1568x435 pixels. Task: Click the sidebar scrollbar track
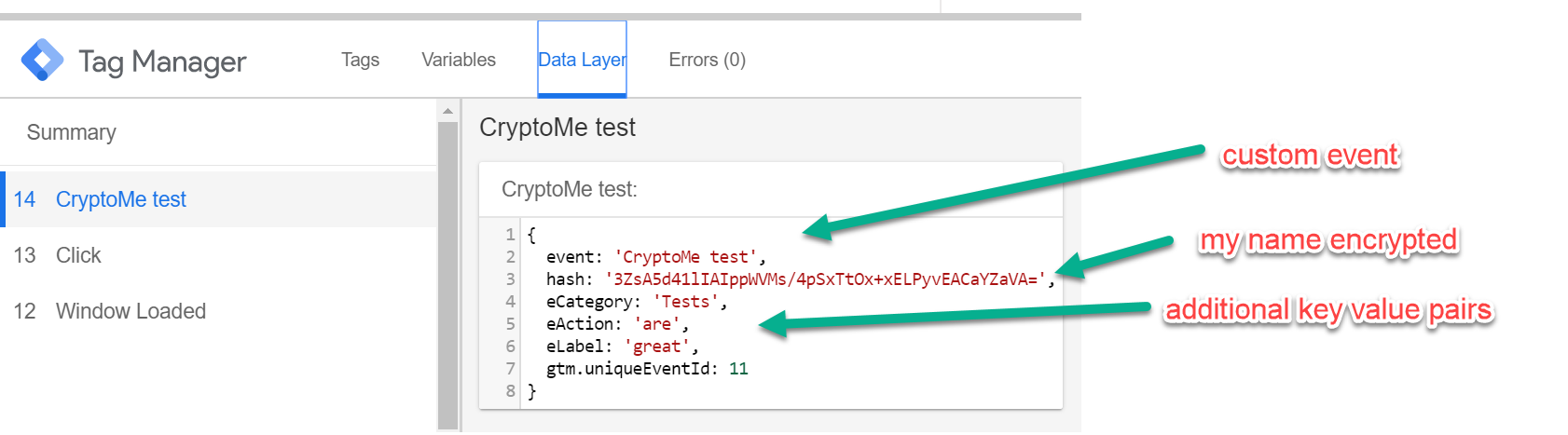coord(447,277)
